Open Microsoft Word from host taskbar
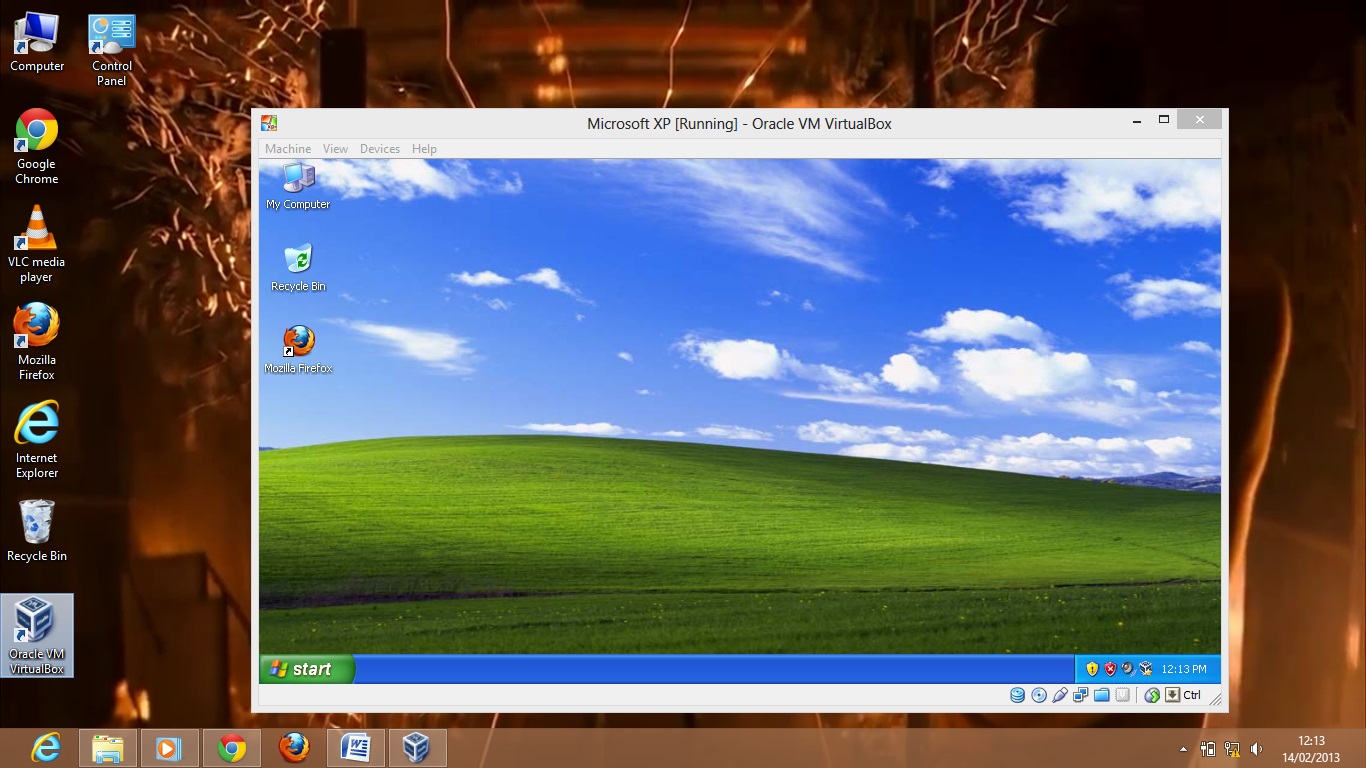The height and width of the screenshot is (768, 1366). (356, 748)
